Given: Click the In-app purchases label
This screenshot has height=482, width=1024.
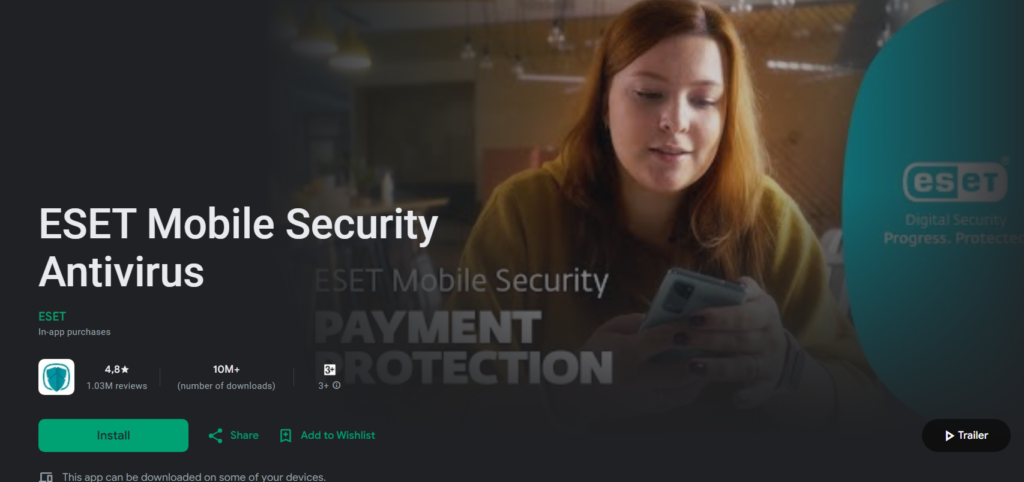Looking at the screenshot, I should tap(74, 332).
